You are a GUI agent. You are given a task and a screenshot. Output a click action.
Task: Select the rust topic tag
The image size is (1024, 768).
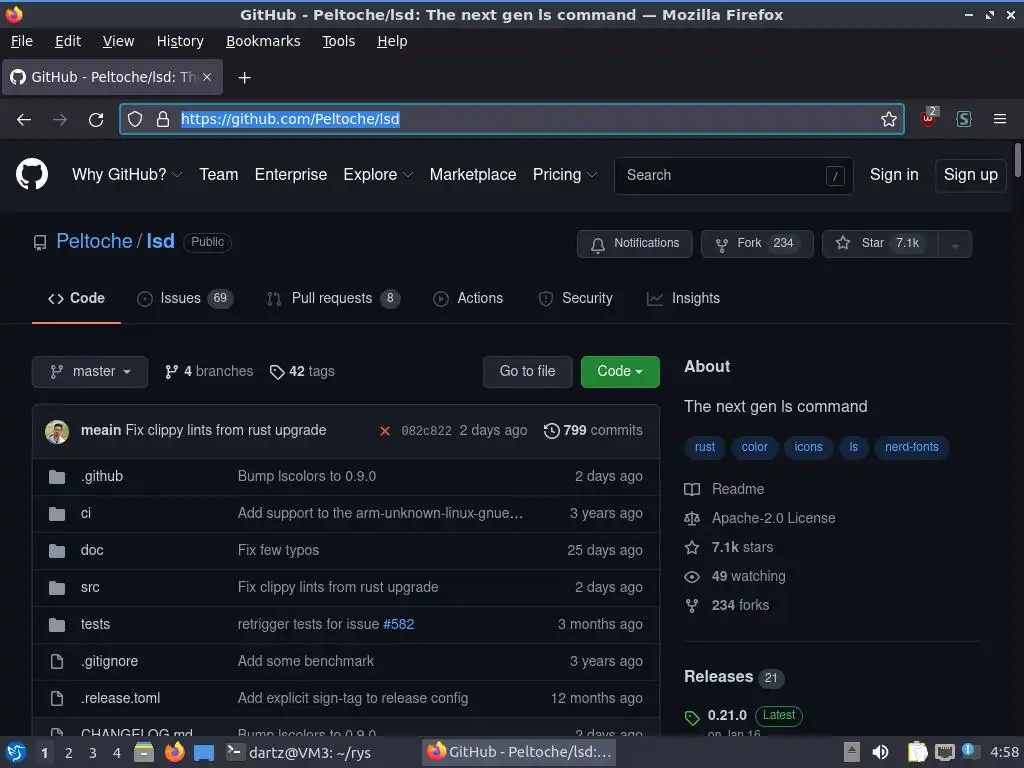[705, 447]
